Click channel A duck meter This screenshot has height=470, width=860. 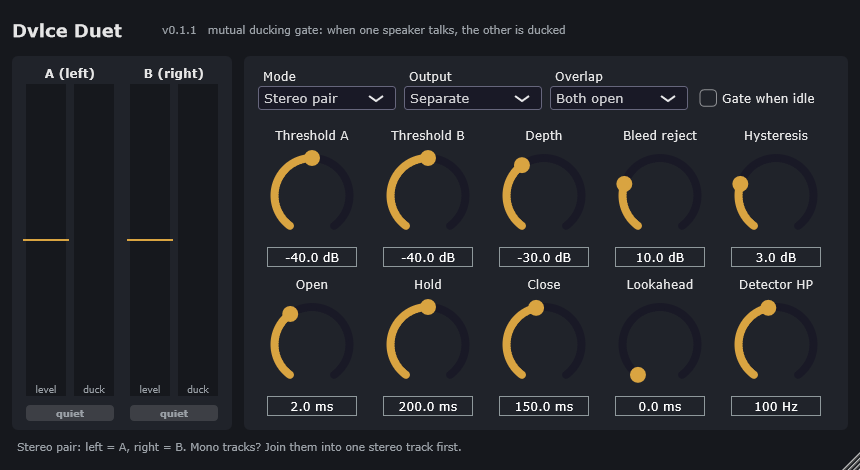tap(94, 240)
